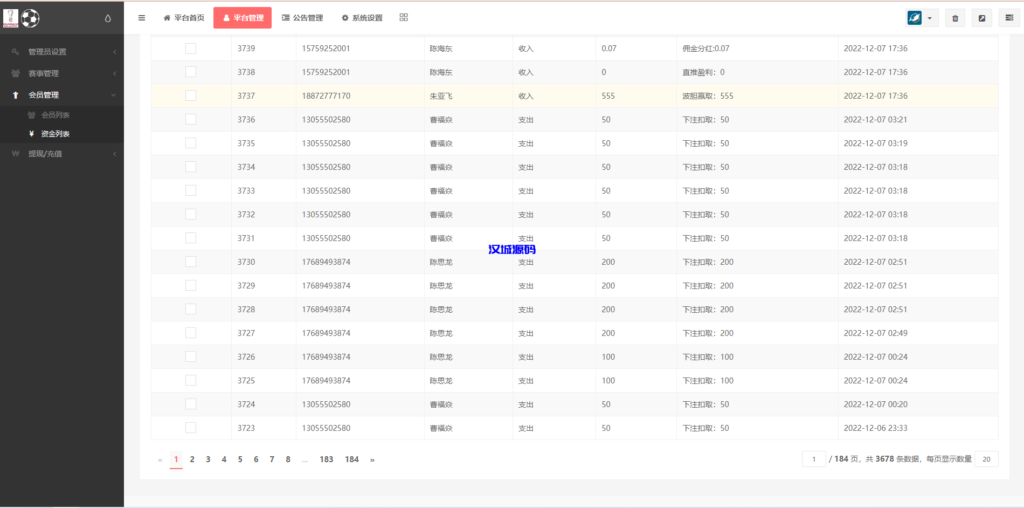Screen dimensions: 1024x508
Task: Check the box for row 3733
Action: (x=191, y=191)
